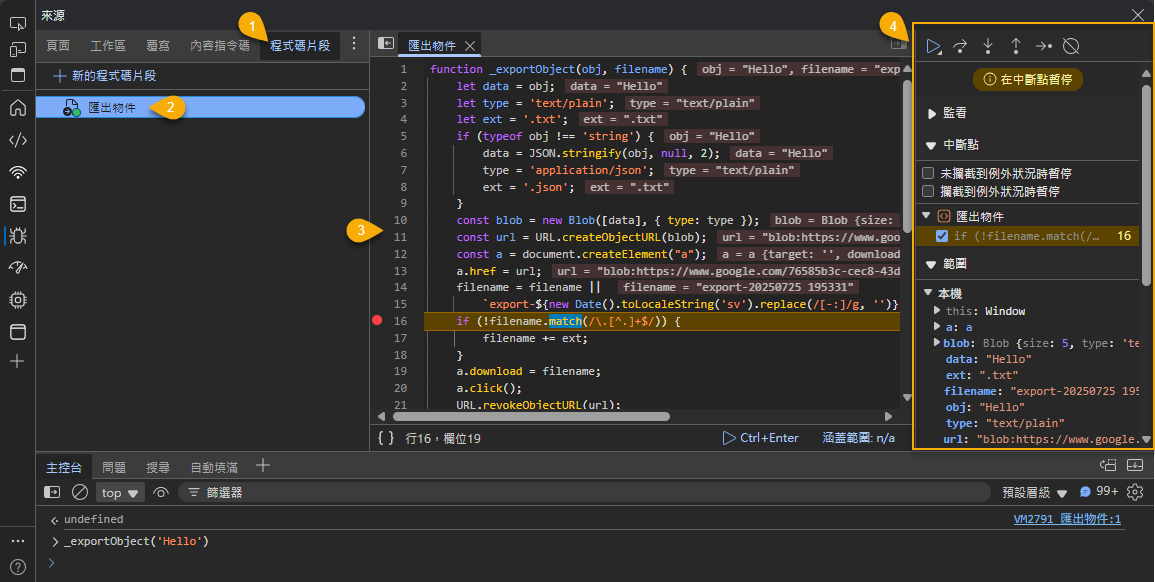Switch to the 工作區 tab

[108, 45]
